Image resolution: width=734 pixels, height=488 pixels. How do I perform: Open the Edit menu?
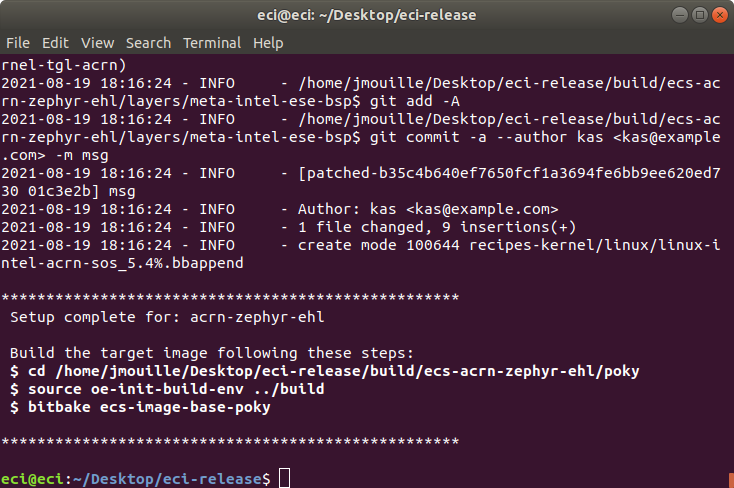coord(55,43)
